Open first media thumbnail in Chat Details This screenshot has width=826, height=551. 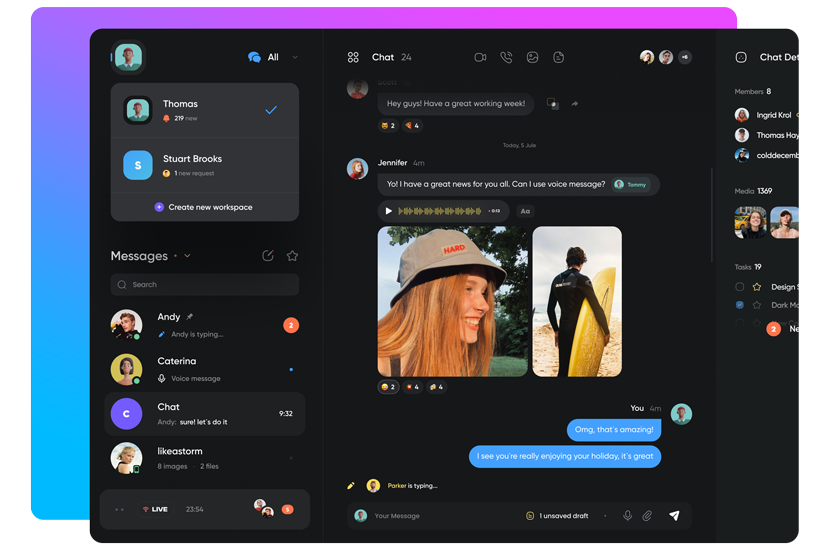751,222
